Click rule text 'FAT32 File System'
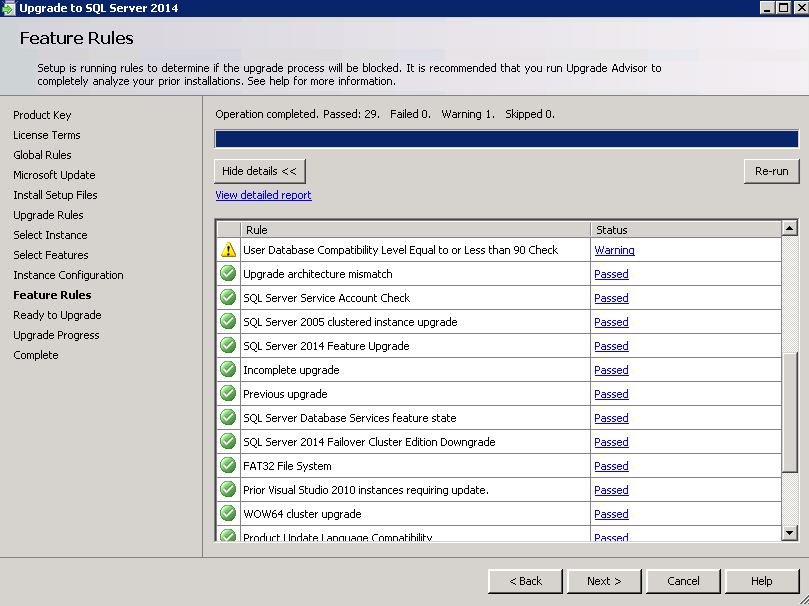The image size is (809, 606). coord(287,466)
